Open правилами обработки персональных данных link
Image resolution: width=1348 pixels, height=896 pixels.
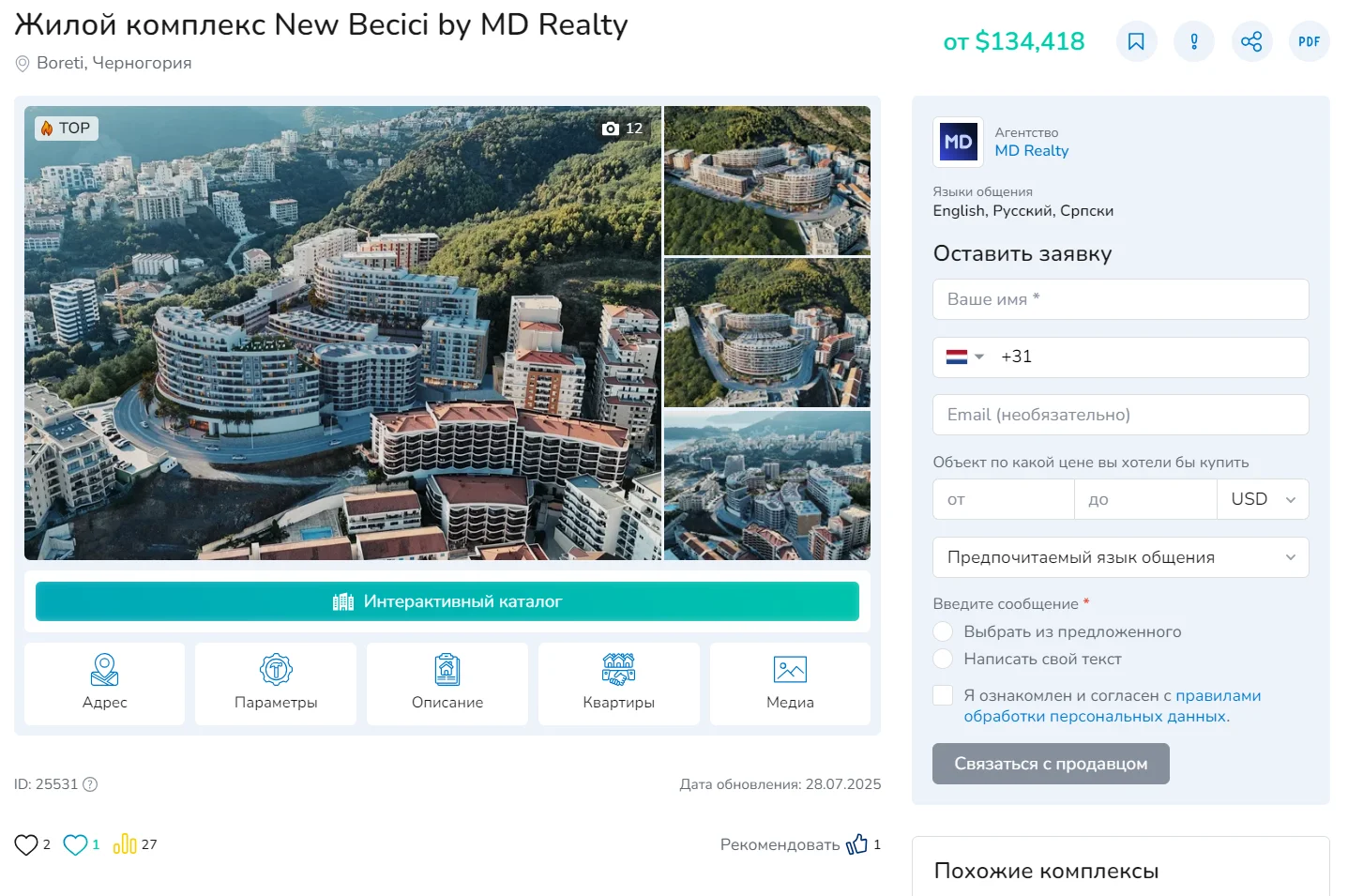coord(1113,706)
